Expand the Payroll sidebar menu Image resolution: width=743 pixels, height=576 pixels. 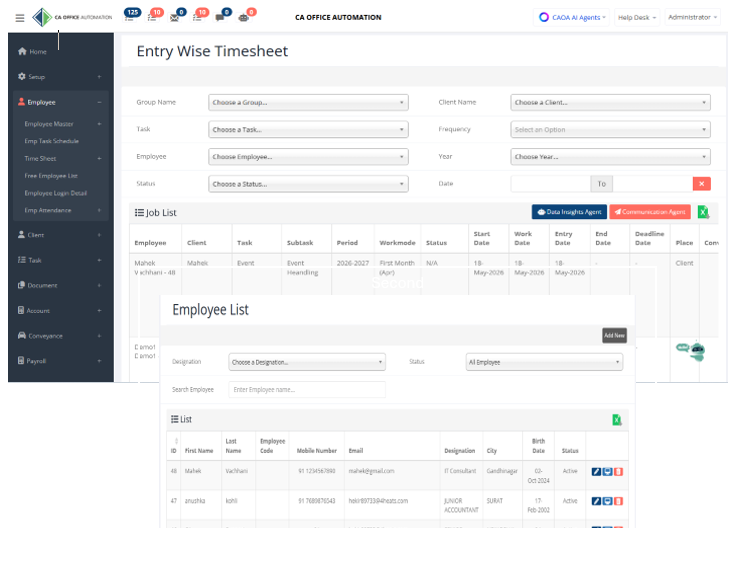(x=61, y=361)
